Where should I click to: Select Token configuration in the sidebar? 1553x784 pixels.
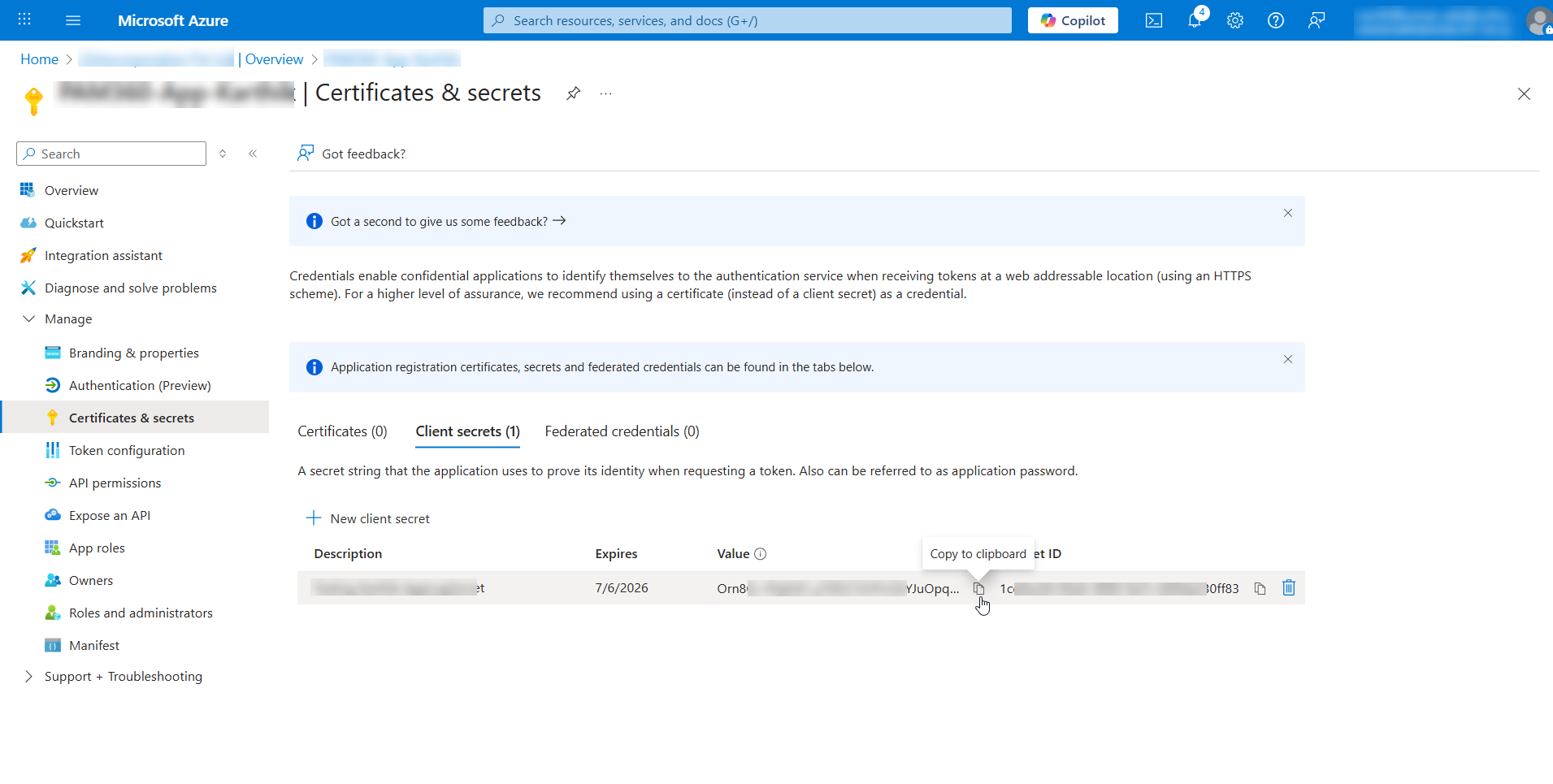[126, 449]
